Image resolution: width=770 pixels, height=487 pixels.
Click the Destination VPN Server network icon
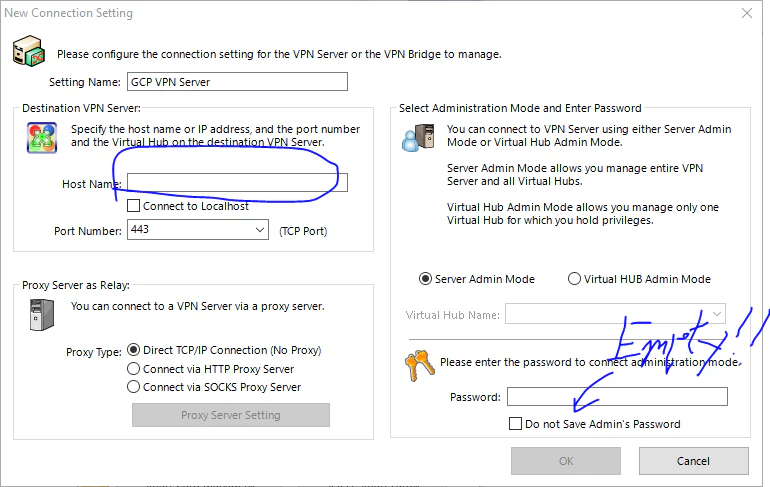(42, 138)
